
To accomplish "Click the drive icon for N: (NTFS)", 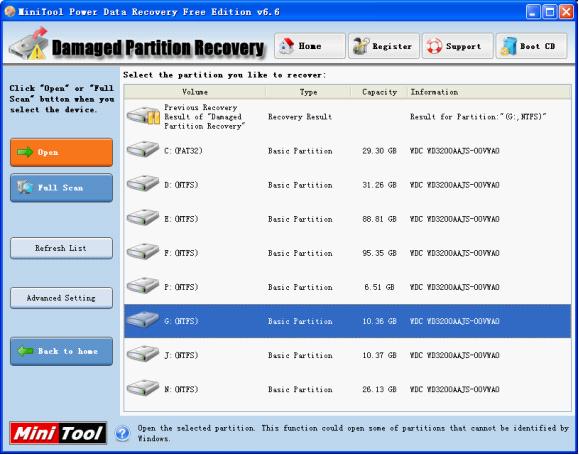I will click(143, 388).
